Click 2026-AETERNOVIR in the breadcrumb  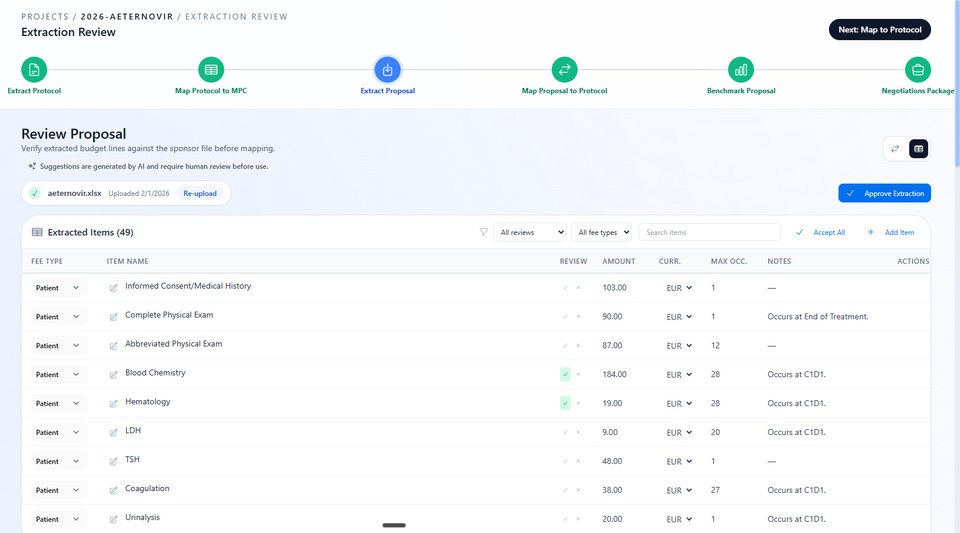(127, 17)
